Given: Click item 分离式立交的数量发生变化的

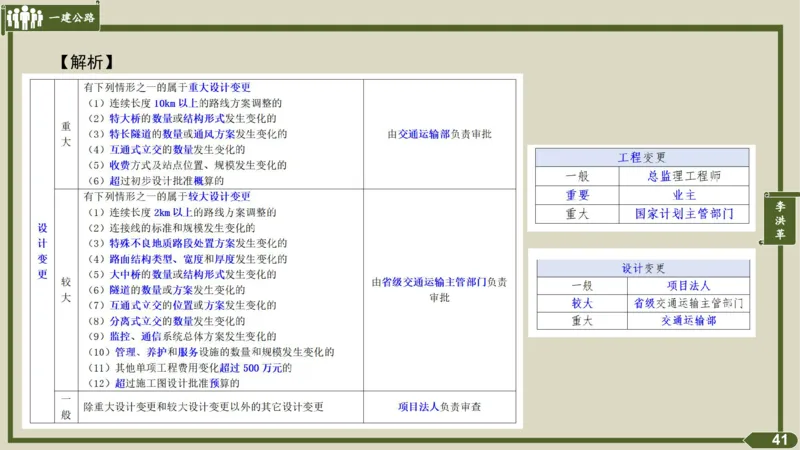Looking at the screenshot, I should point(166,321).
